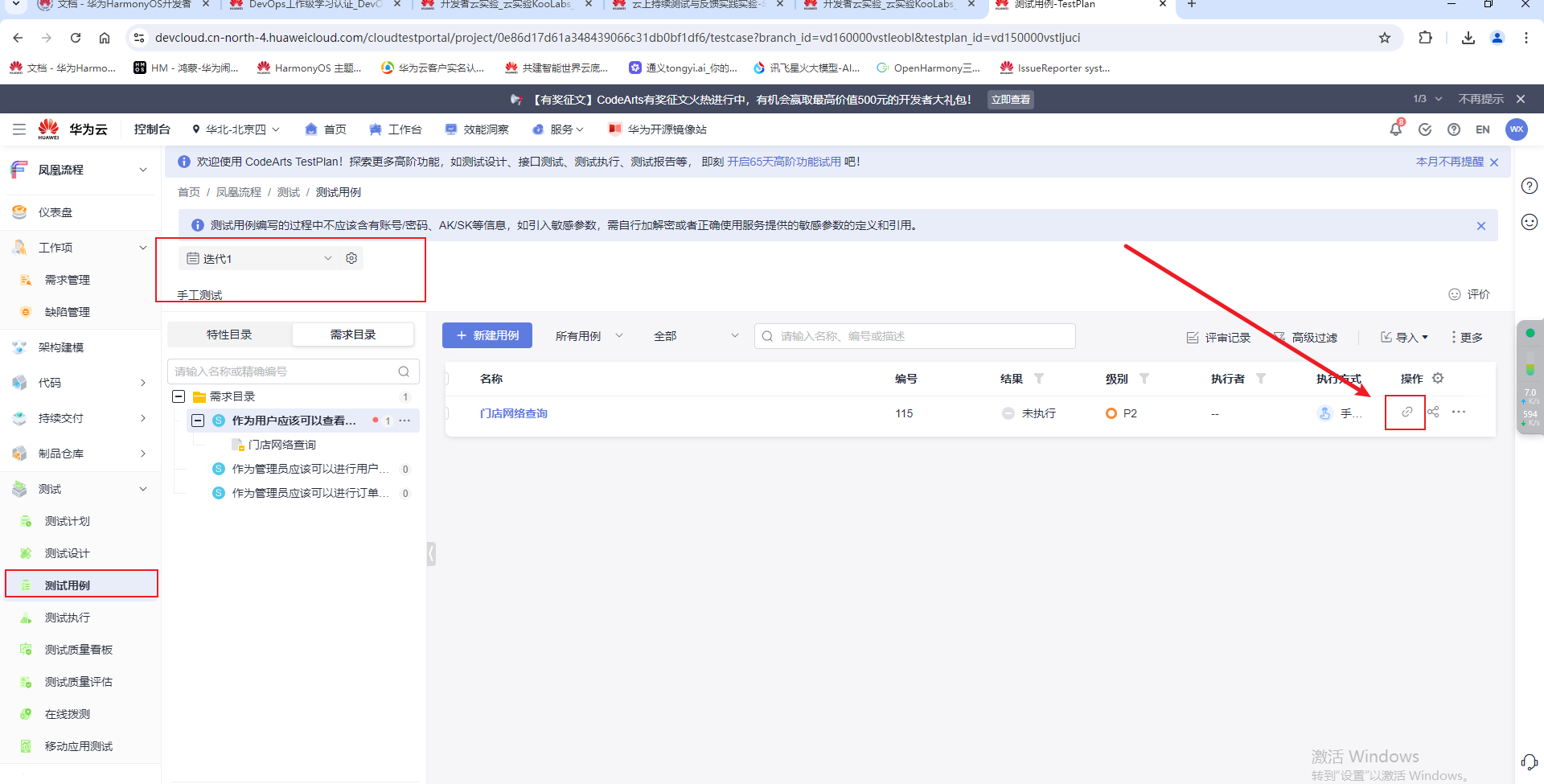Viewport: 1544px width, 784px height.
Task: Collapse the 需求目录 tree folder
Action: click(179, 396)
